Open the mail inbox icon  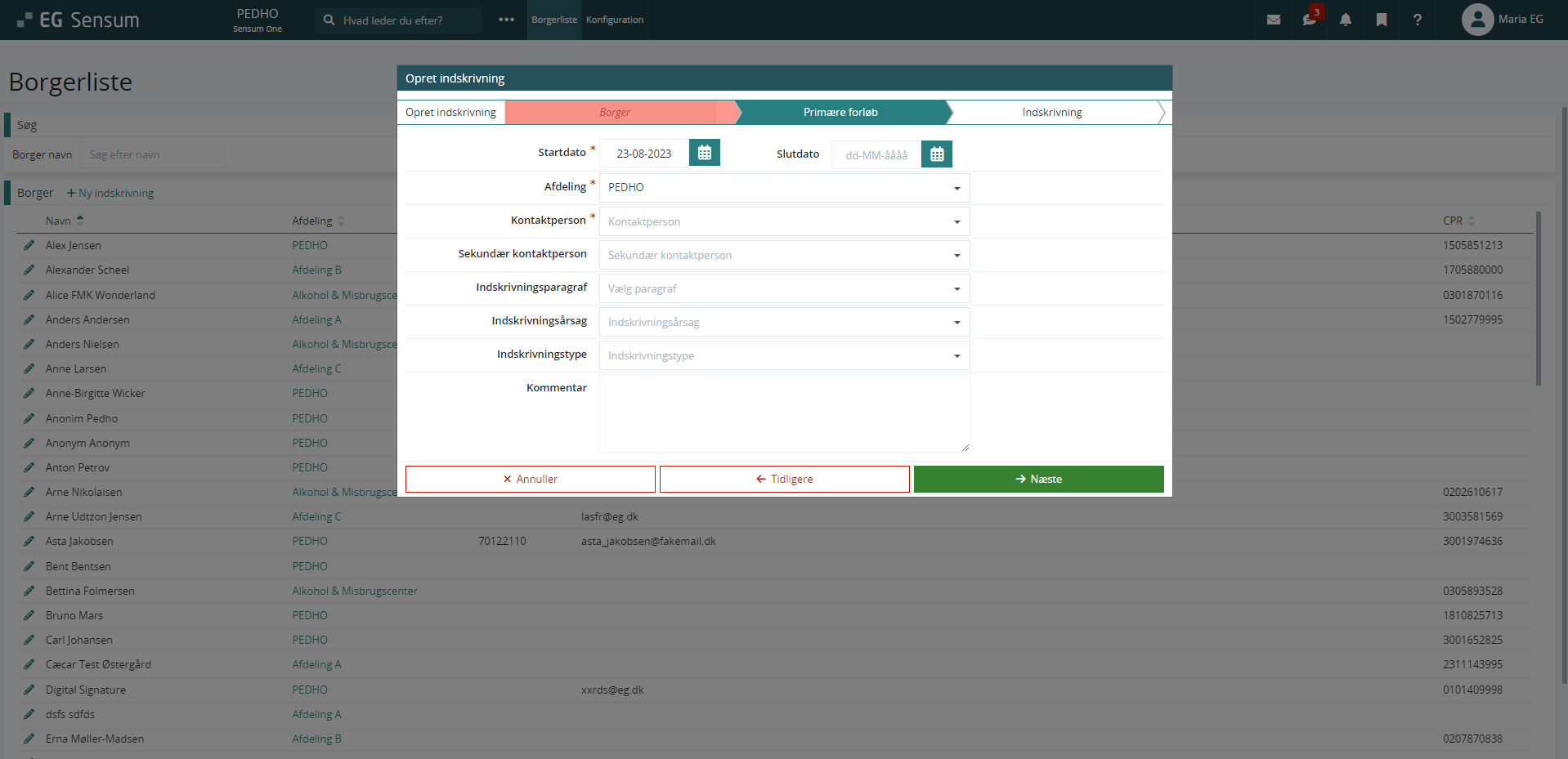click(x=1273, y=20)
